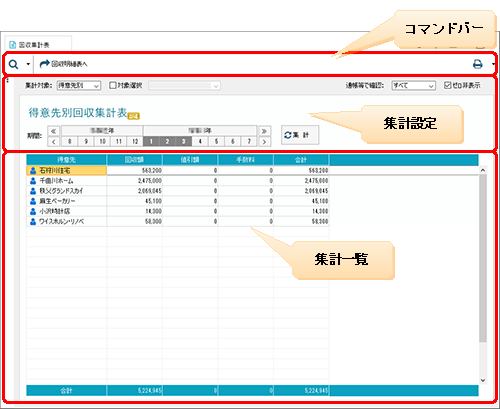500x409 pixels.
Task: Click the person icon beside 千曲川ホーム
Action: [x=33, y=181]
